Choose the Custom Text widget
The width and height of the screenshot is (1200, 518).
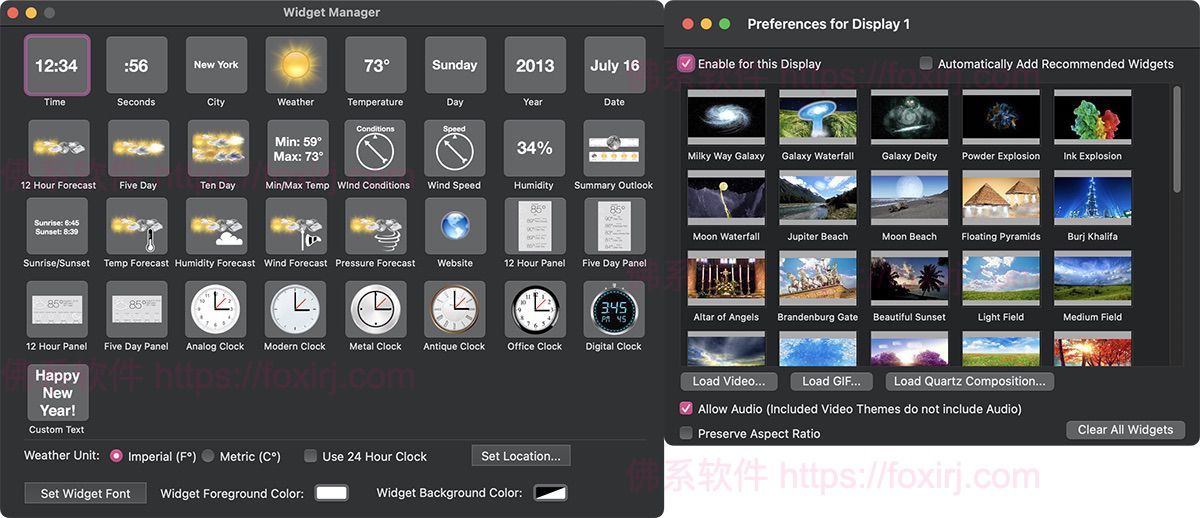tap(57, 392)
